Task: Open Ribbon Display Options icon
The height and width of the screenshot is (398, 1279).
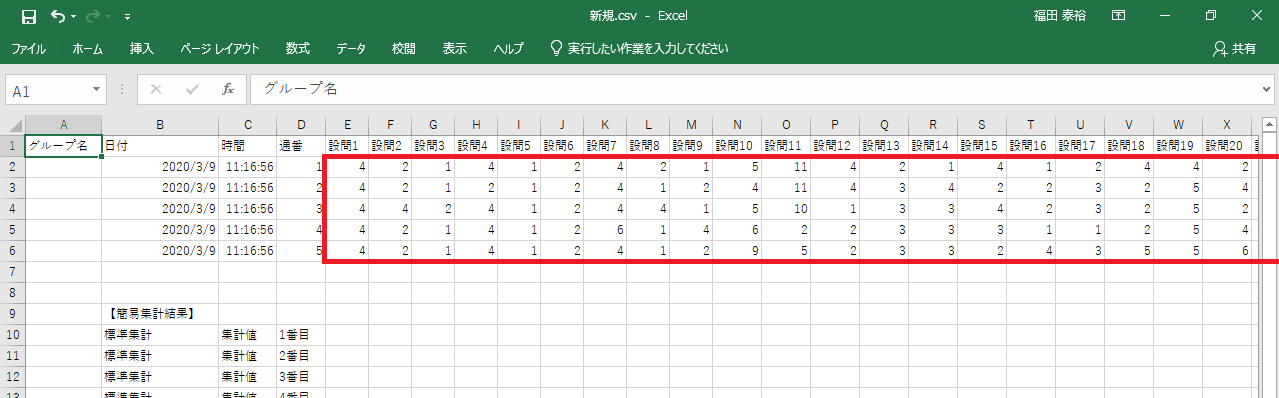Action: tap(1119, 17)
